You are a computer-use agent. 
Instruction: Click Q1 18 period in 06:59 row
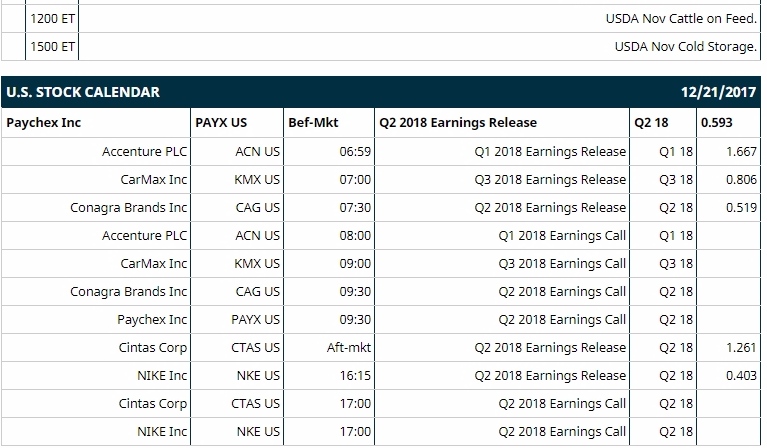(x=676, y=152)
